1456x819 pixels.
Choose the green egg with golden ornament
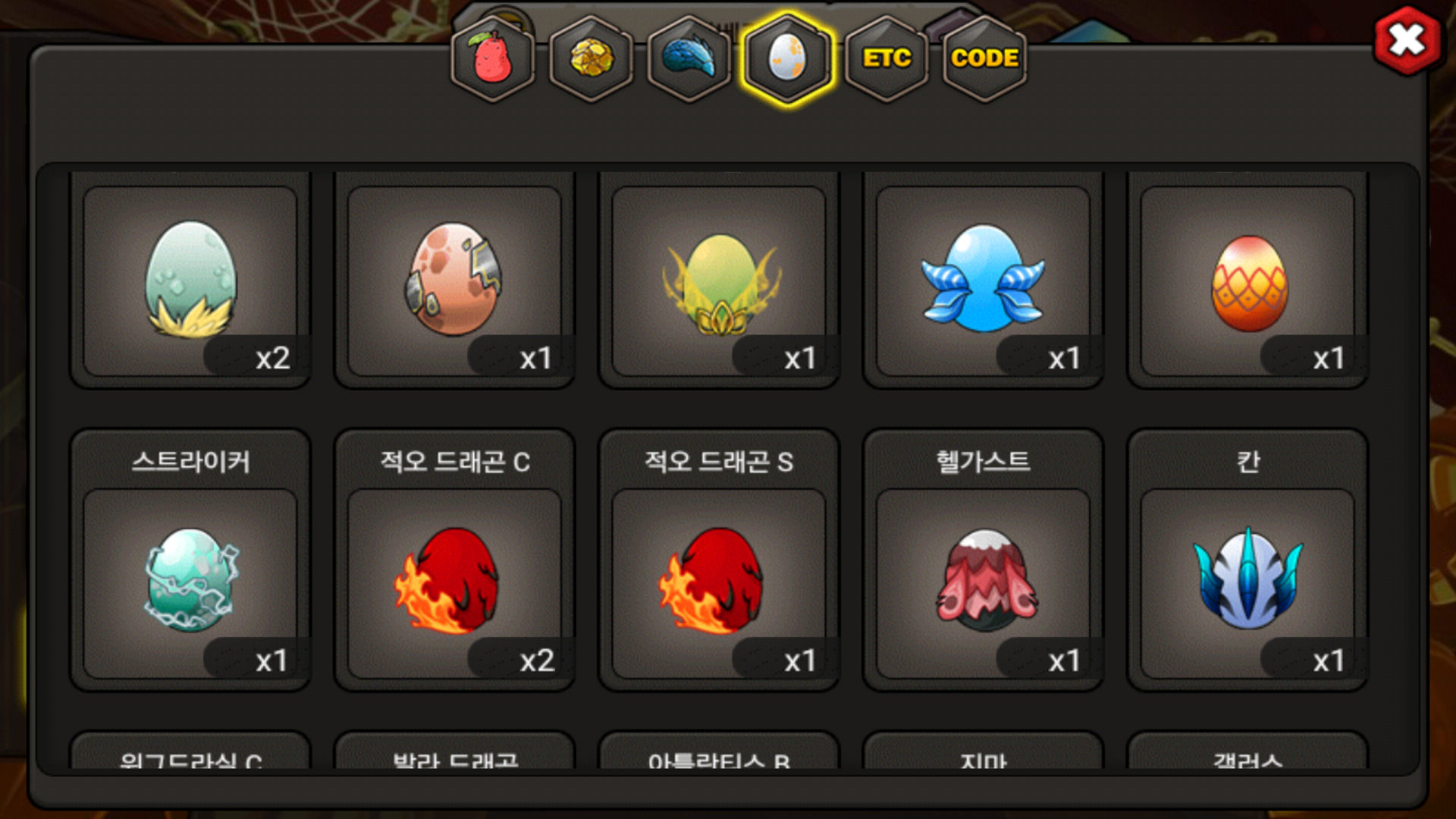[x=719, y=281]
